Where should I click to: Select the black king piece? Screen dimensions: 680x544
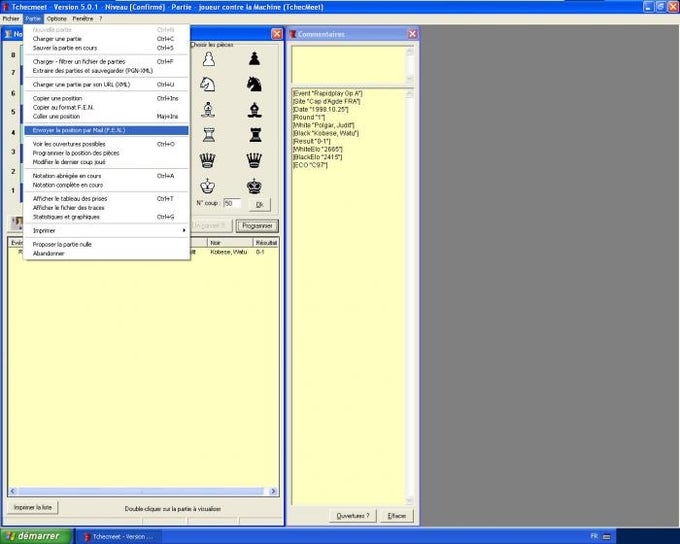coord(254,186)
